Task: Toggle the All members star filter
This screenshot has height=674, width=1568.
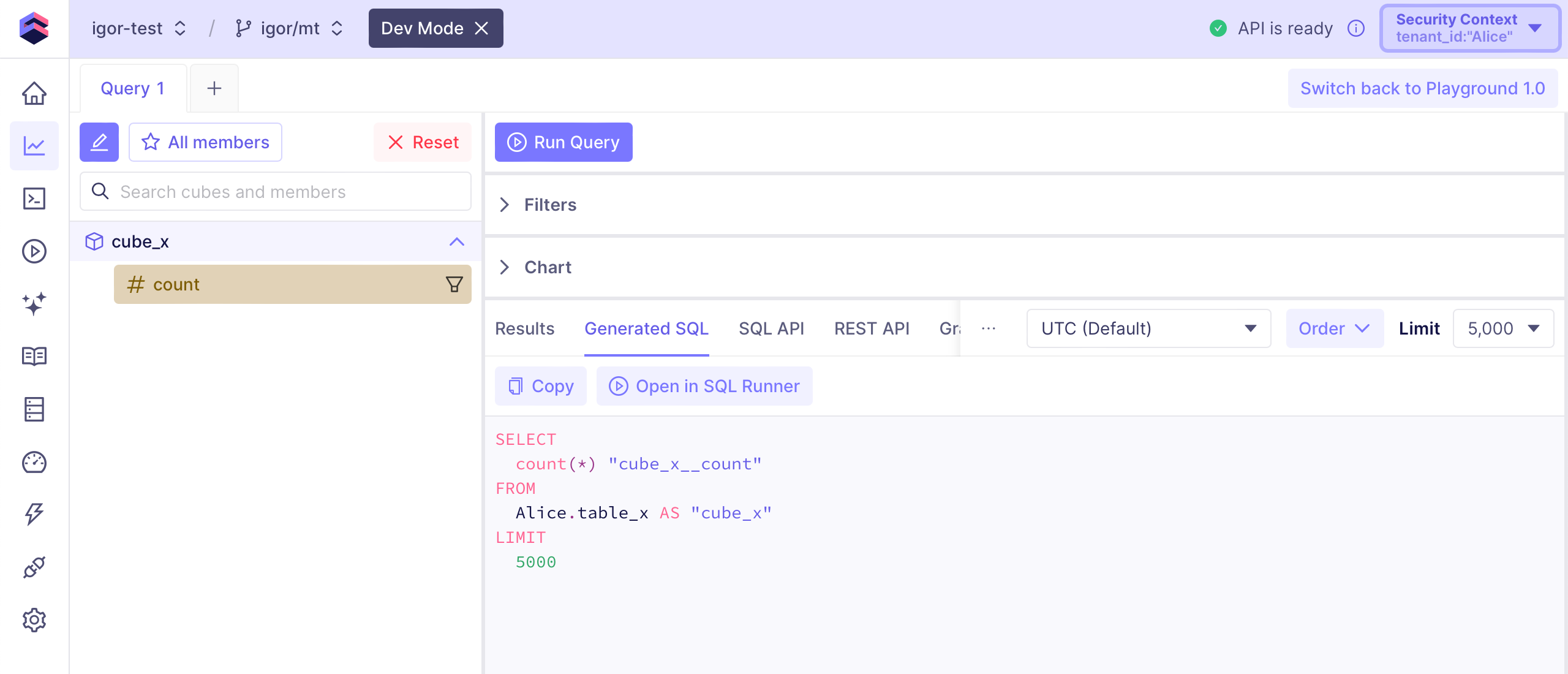Action: point(206,142)
